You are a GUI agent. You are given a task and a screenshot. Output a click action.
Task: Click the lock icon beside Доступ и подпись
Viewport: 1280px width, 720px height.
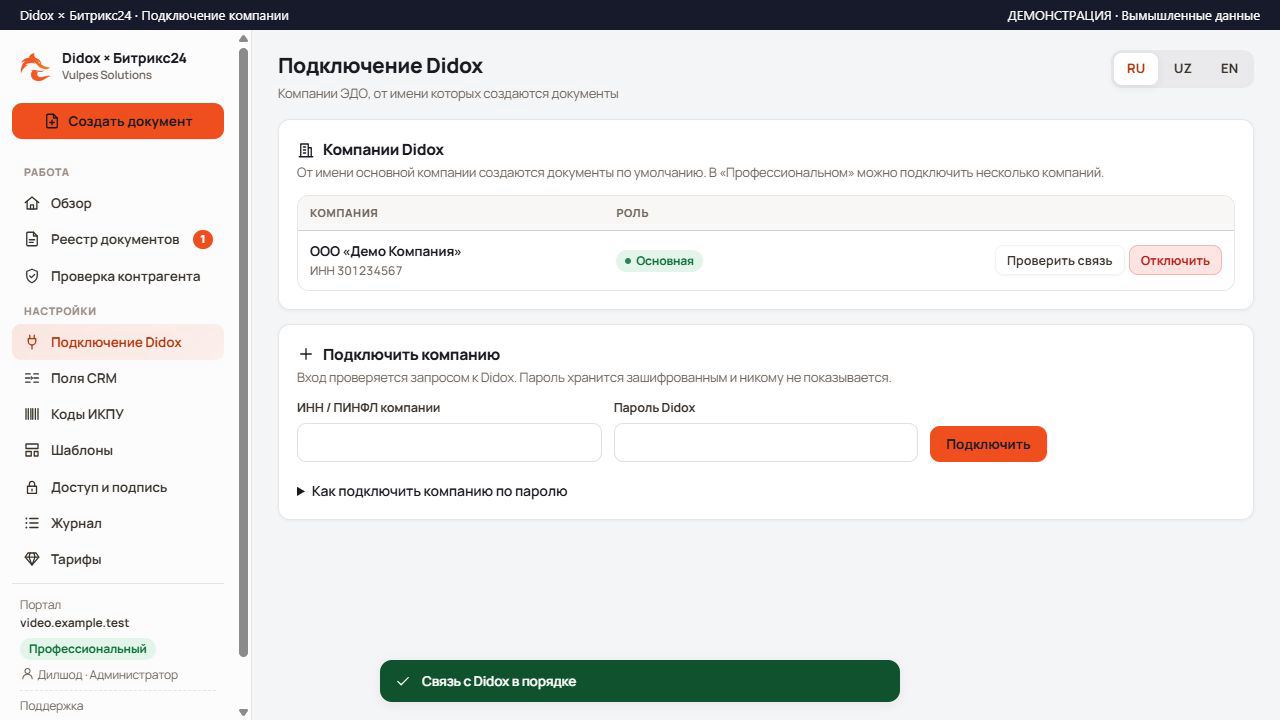(x=32, y=487)
